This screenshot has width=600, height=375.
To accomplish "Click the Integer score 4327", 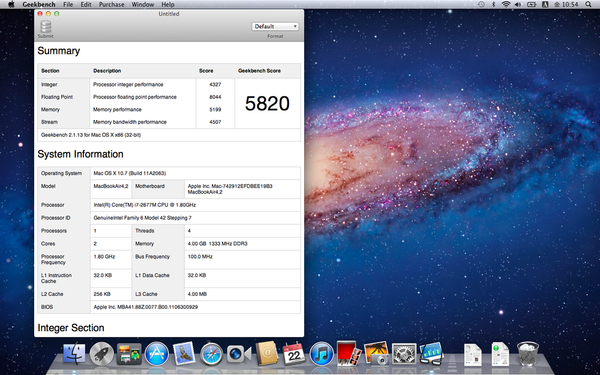I will pos(215,85).
